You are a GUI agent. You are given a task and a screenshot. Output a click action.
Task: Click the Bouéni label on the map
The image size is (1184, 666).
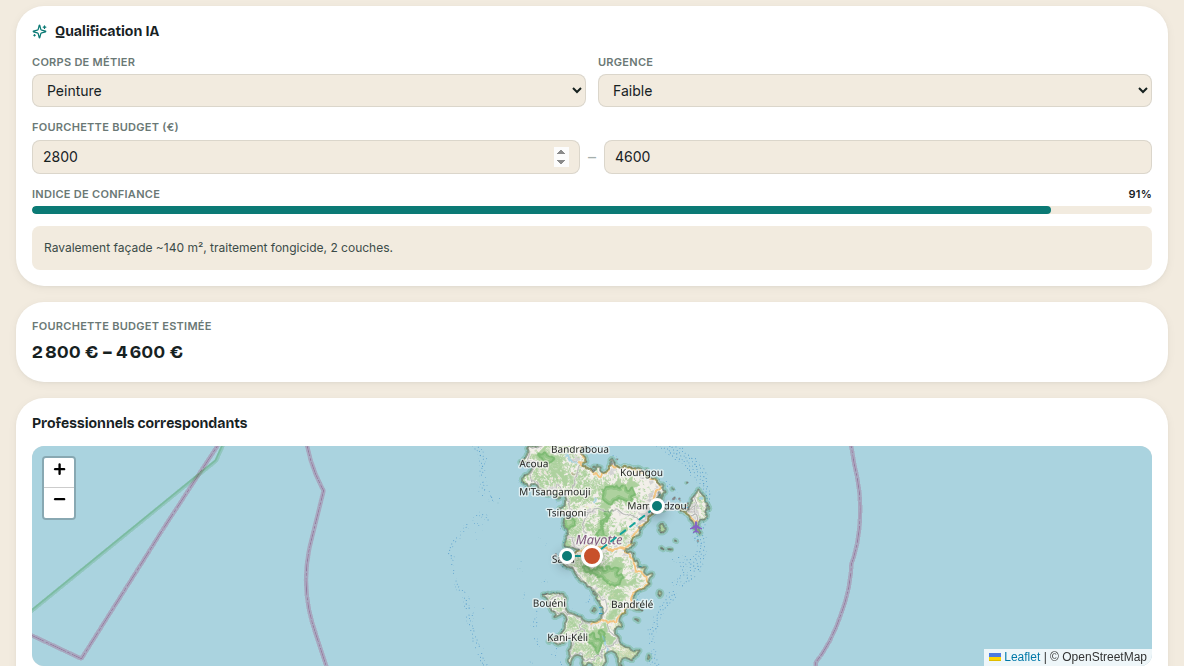(x=549, y=603)
